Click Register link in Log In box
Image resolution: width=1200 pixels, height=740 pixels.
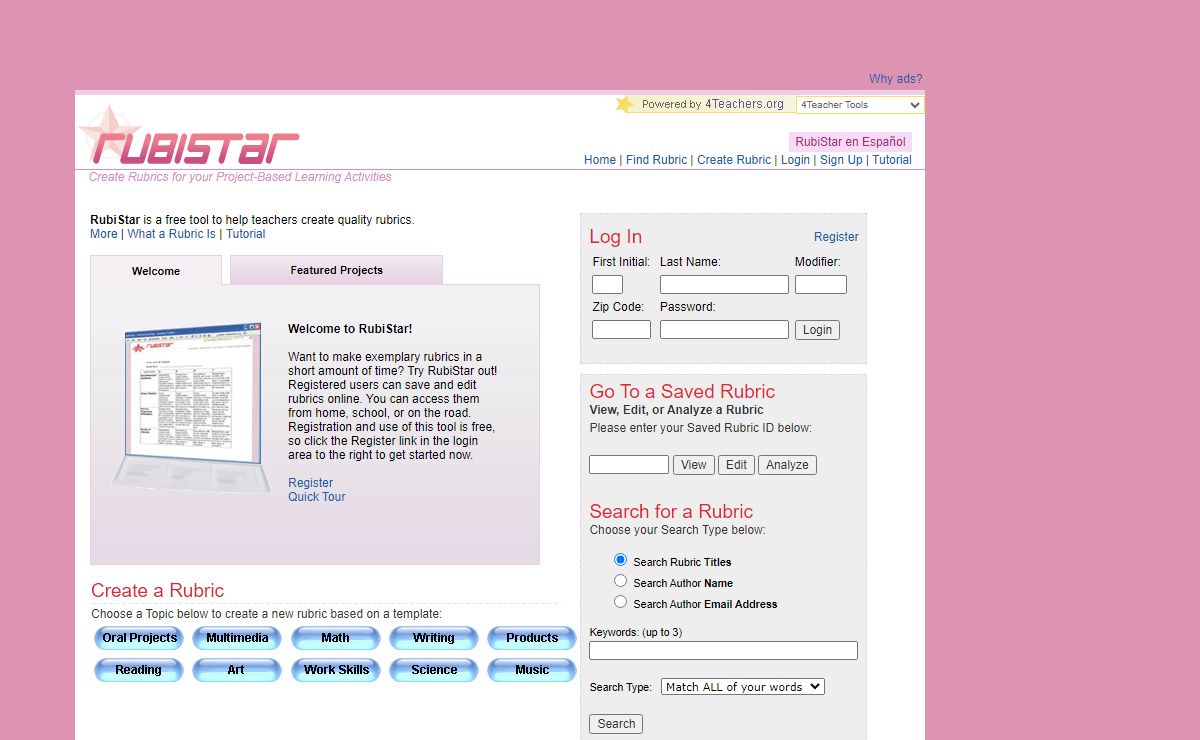coord(836,237)
